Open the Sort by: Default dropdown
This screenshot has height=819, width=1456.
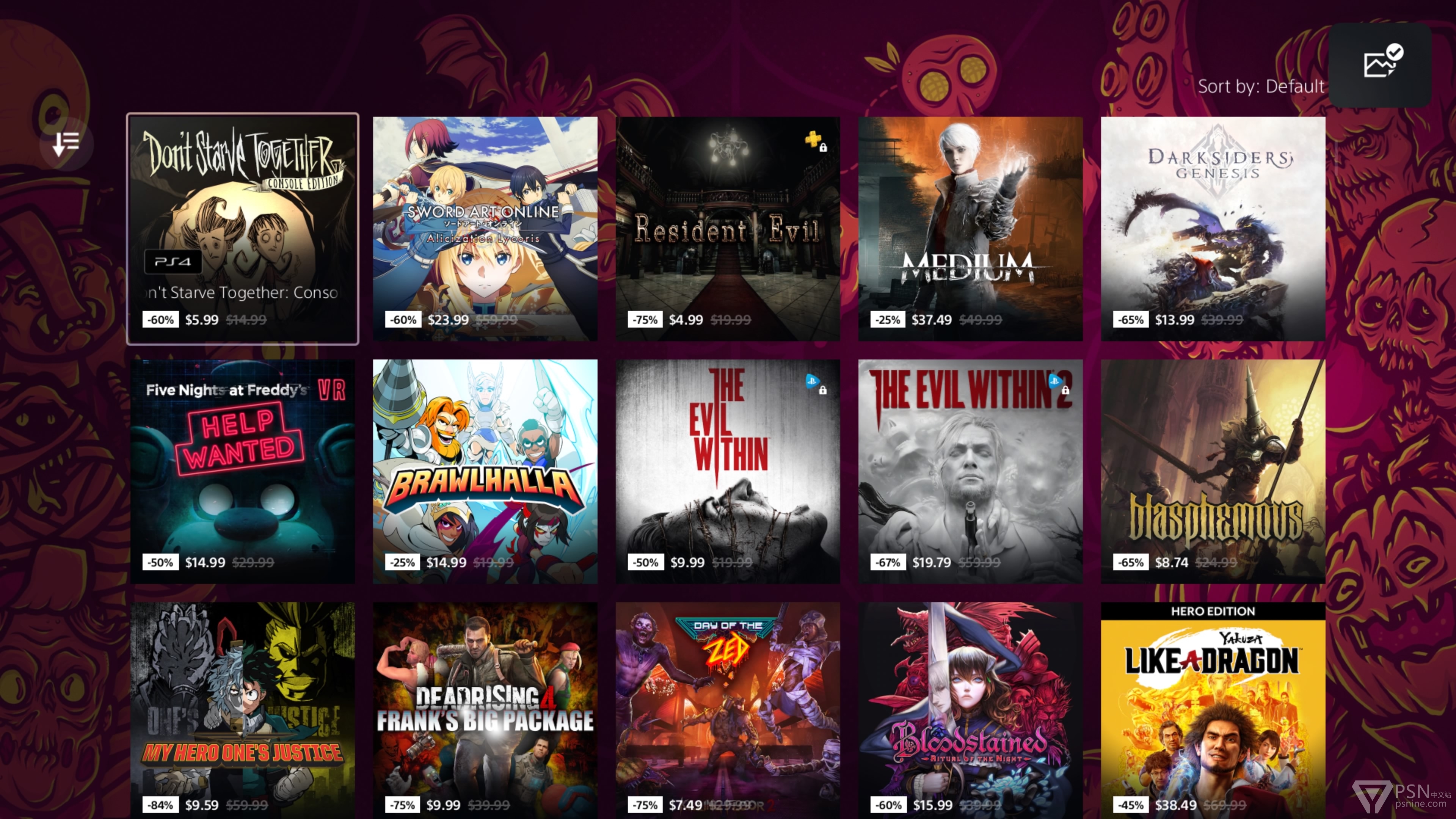[1260, 86]
